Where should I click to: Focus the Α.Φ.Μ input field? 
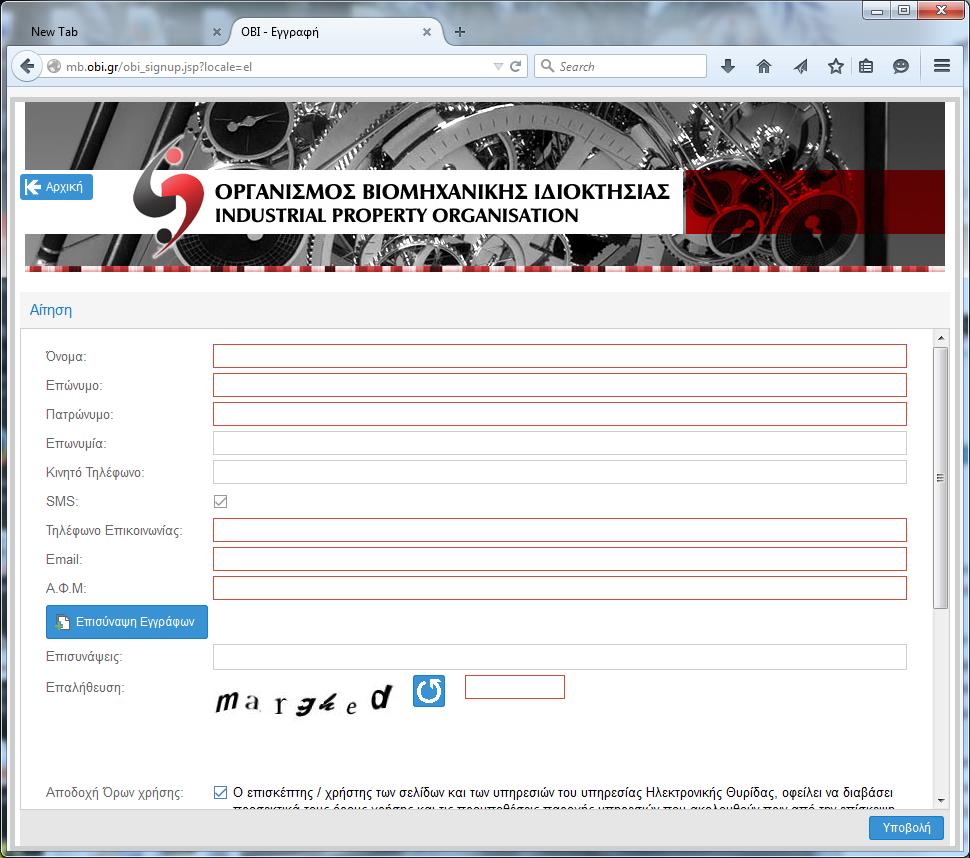point(560,588)
